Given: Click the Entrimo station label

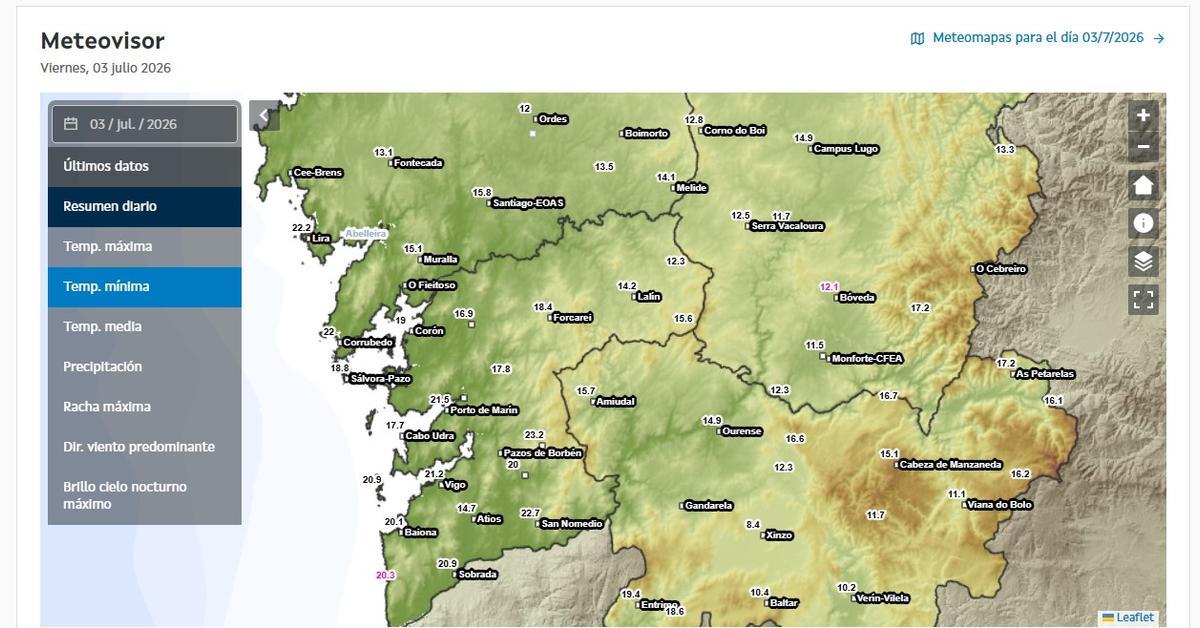Looking at the screenshot, I should click(660, 604).
